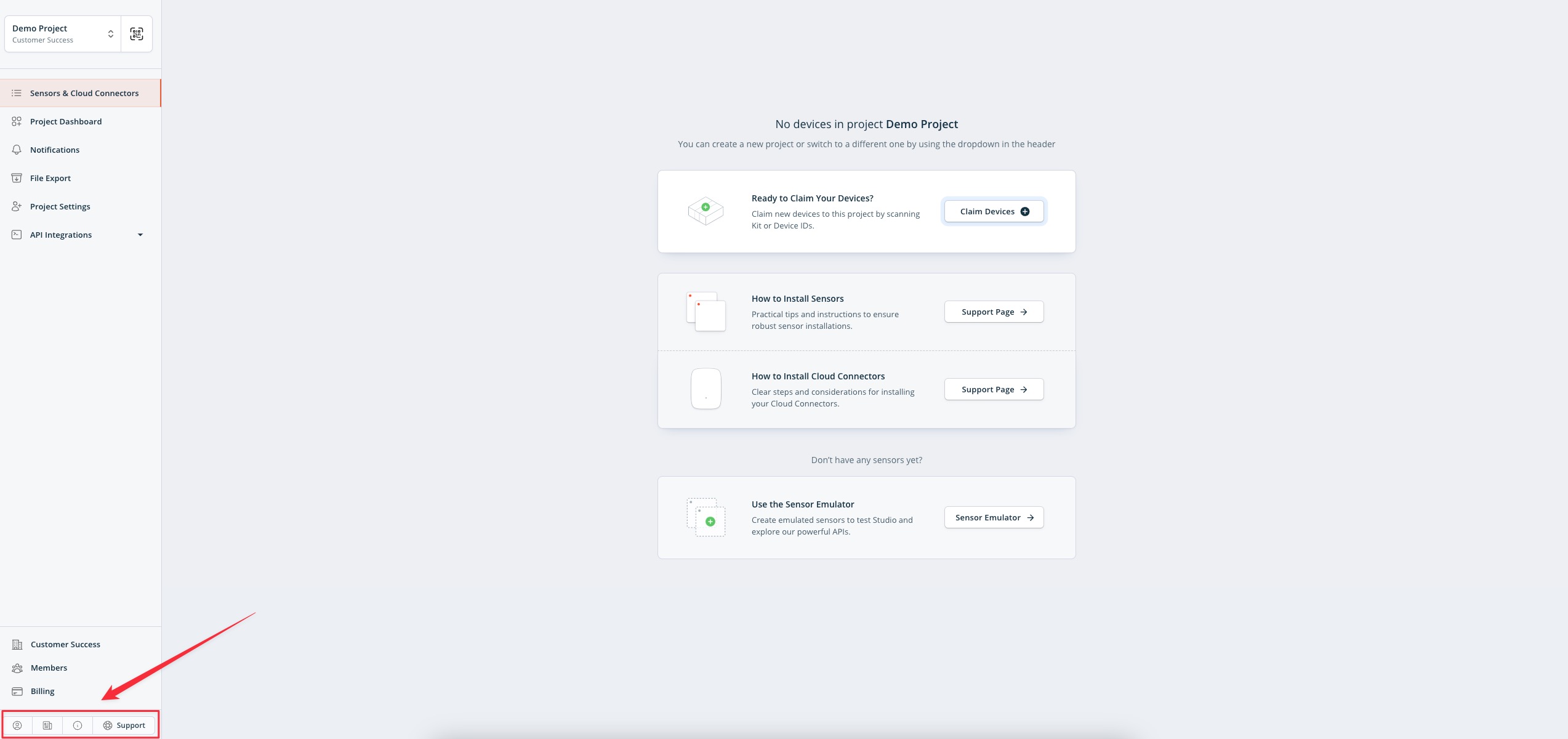
Task: Open the Demo Project selector dropdown
Action: [x=63, y=34]
